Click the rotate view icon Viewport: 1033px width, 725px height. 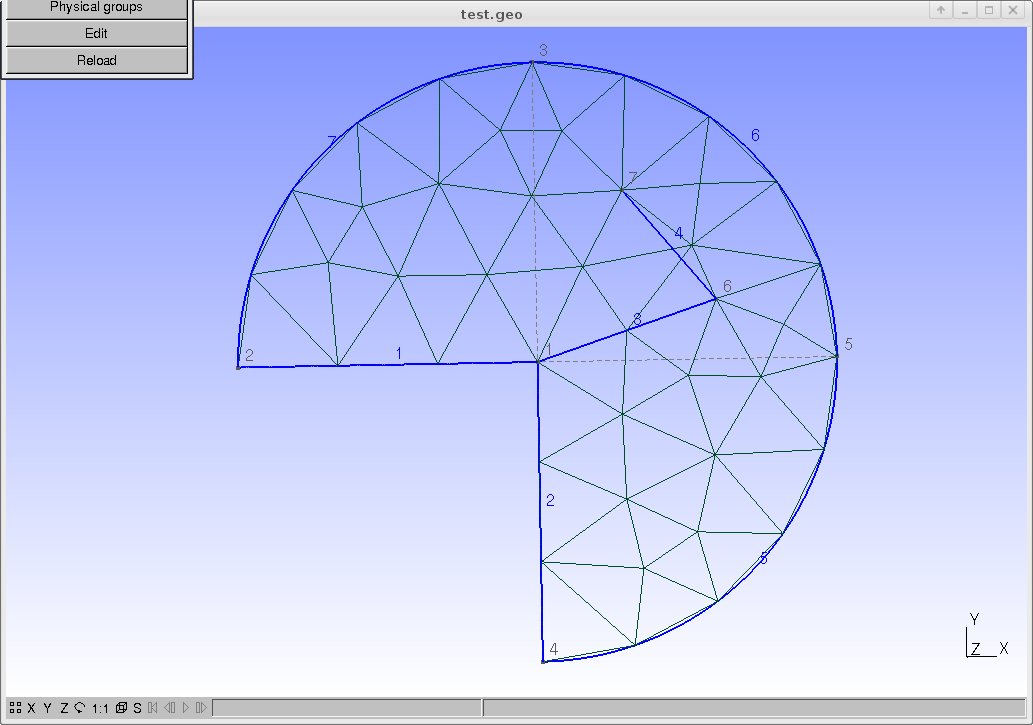tap(80, 708)
